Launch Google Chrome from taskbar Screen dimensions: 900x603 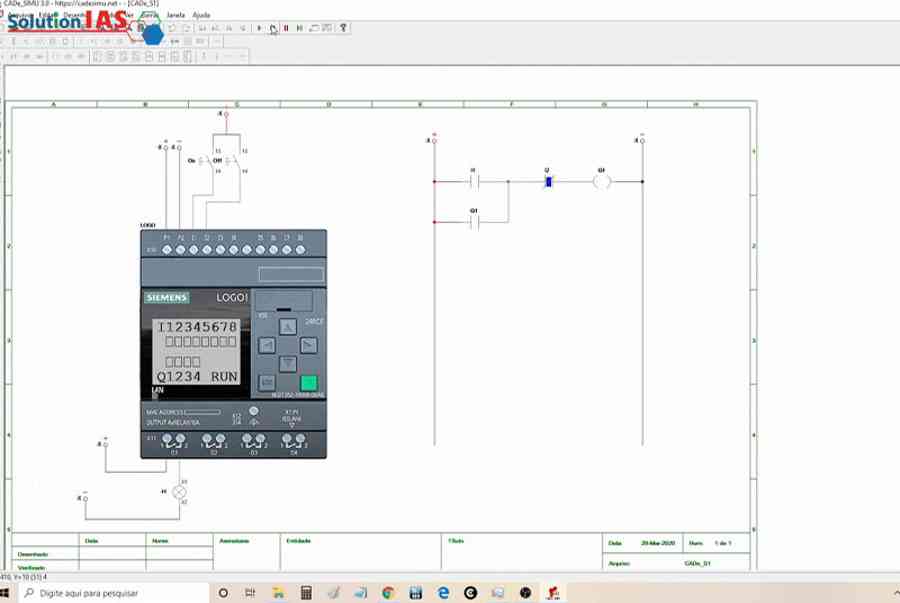coord(388,593)
